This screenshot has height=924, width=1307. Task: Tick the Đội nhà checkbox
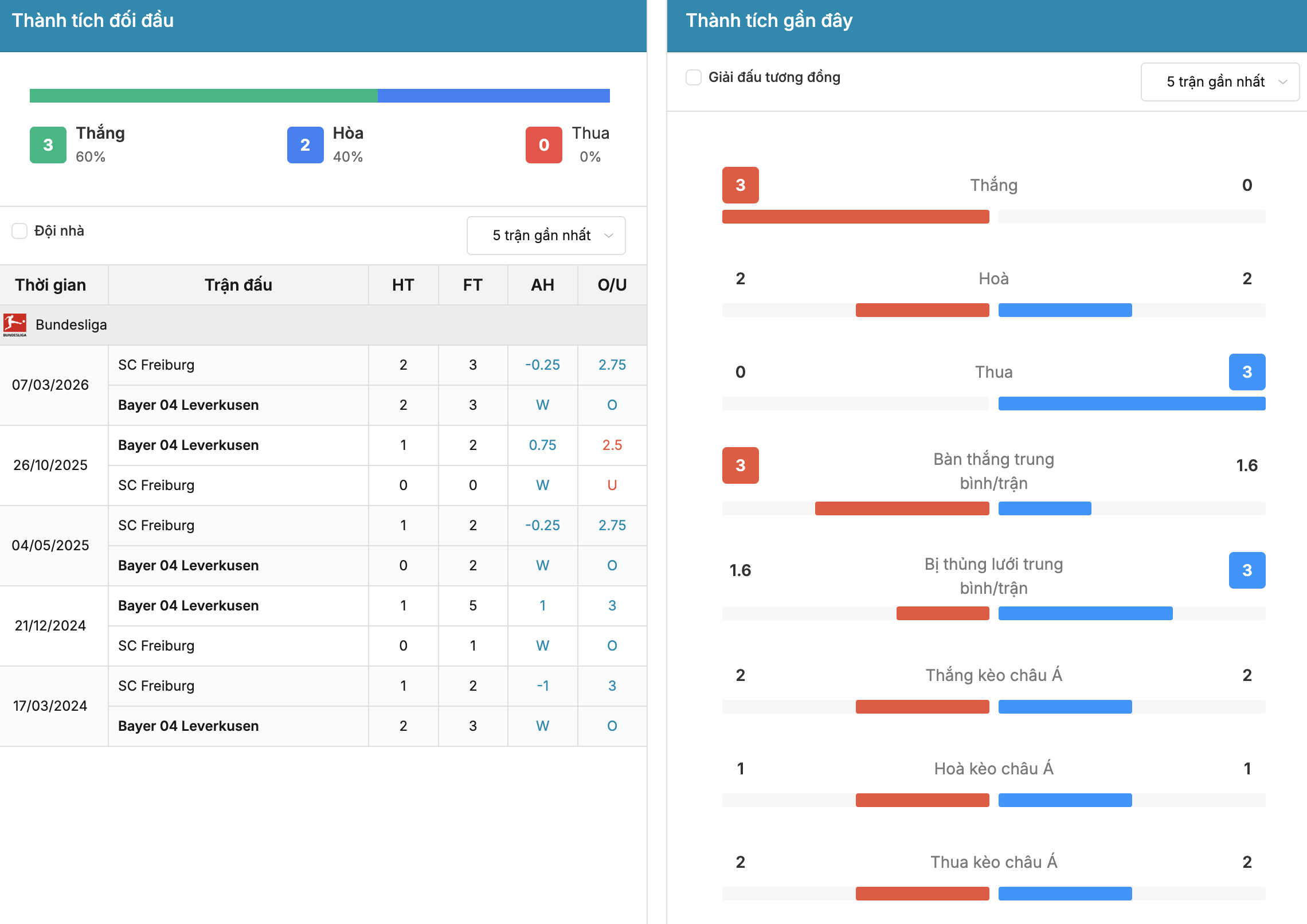tap(19, 231)
